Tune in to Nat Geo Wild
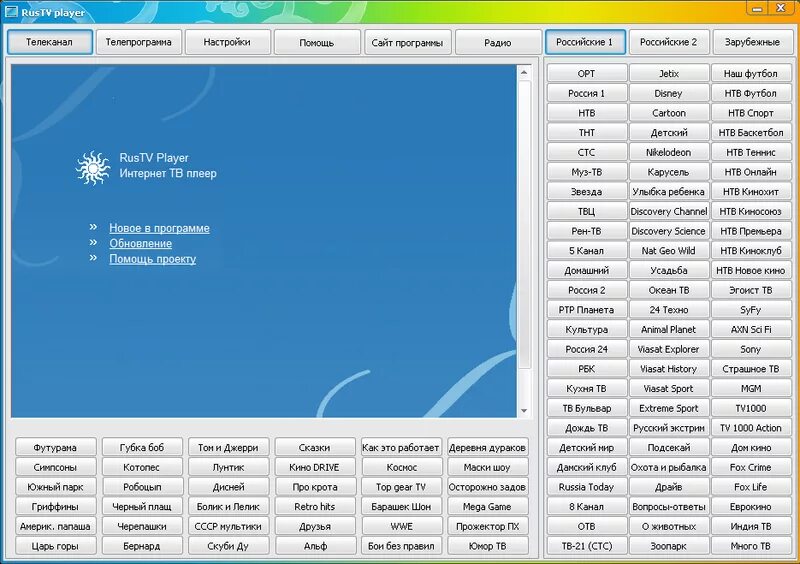Viewport: 800px width, 564px height. (668, 251)
